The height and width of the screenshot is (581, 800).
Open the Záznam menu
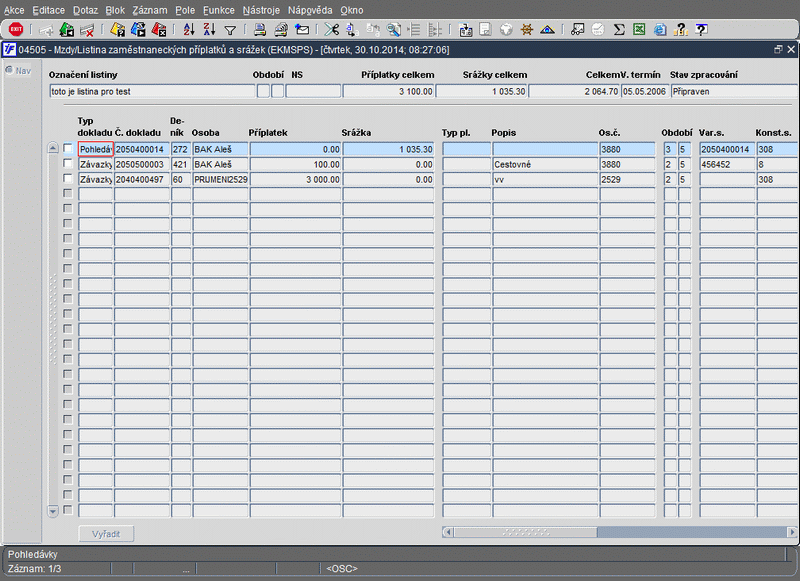coord(149,9)
